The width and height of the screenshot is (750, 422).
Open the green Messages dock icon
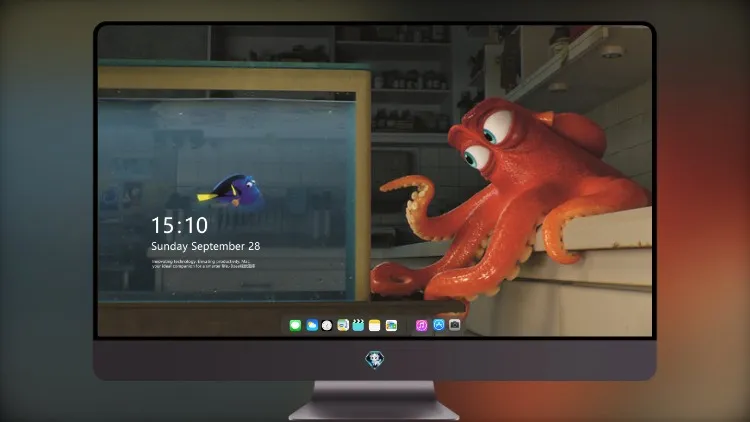(x=295, y=325)
